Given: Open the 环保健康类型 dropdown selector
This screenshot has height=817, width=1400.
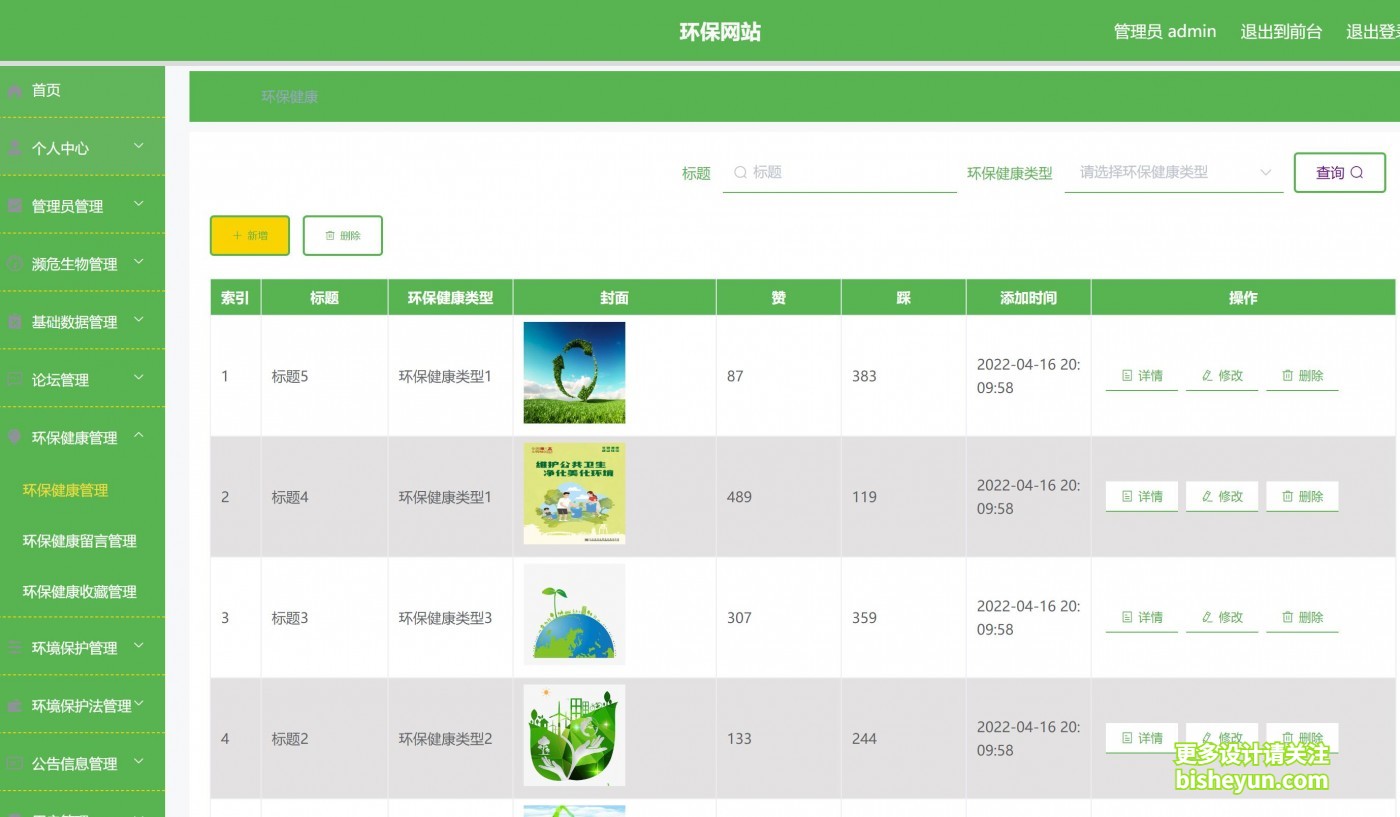Looking at the screenshot, I should point(1173,172).
